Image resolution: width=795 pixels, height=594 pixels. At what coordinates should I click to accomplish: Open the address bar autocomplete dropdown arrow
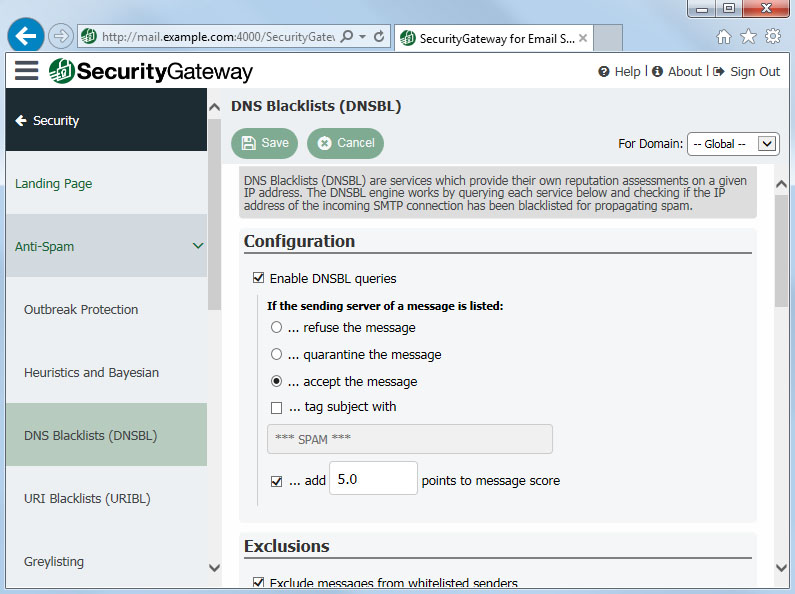click(362, 36)
